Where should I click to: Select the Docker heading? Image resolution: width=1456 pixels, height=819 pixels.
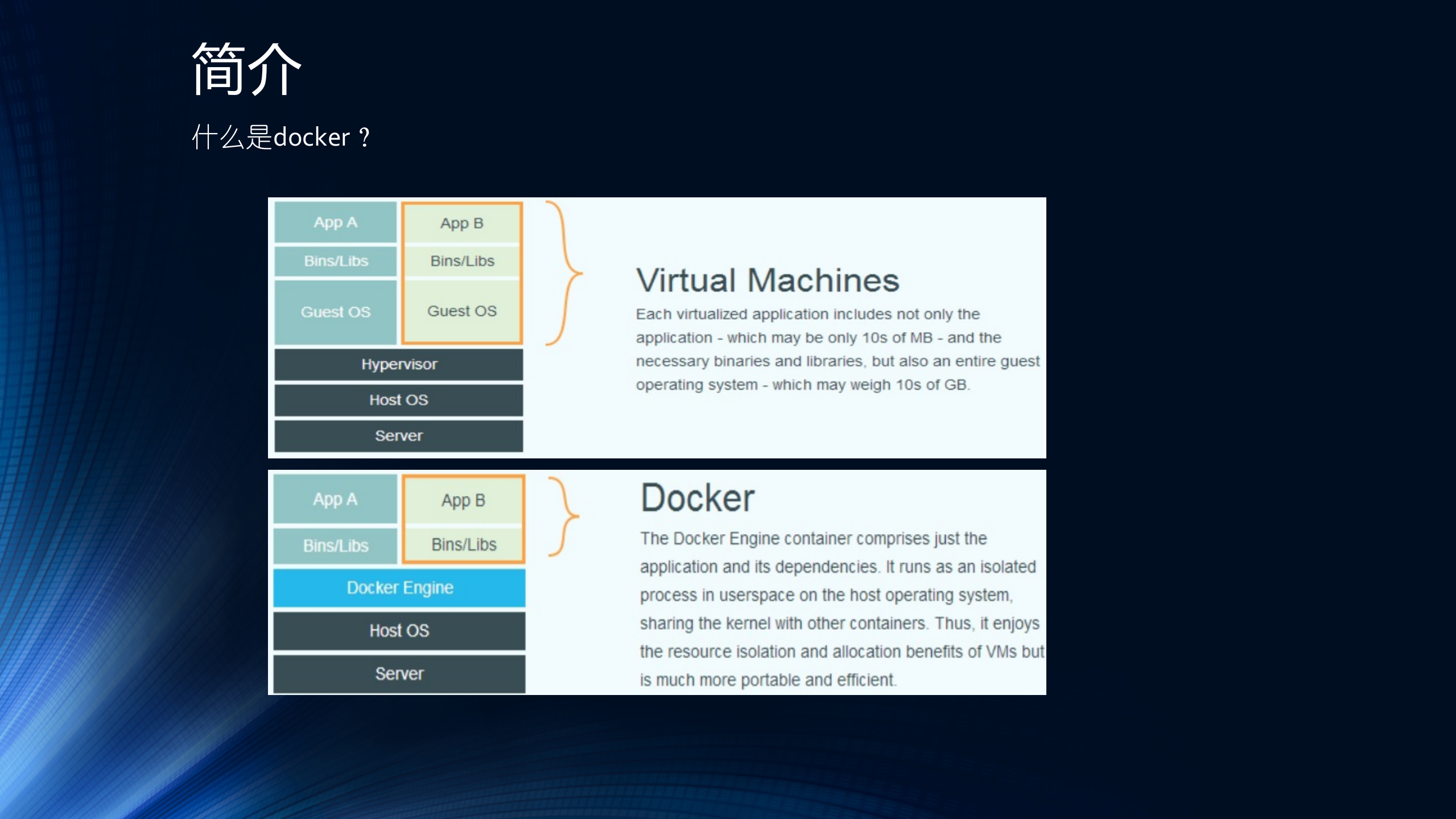pos(696,498)
